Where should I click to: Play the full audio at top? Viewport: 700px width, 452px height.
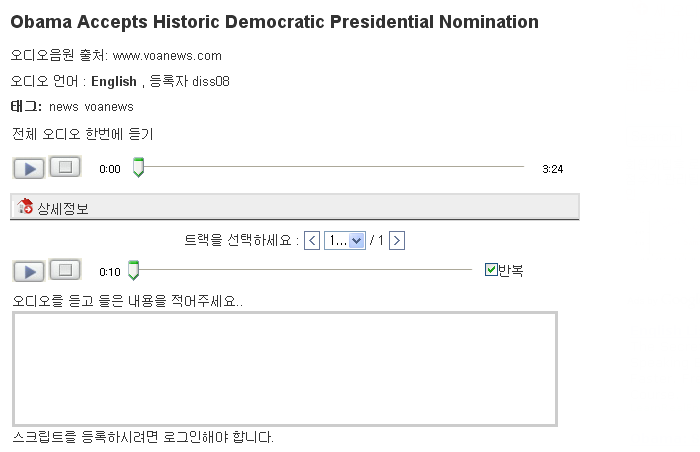(x=29, y=168)
